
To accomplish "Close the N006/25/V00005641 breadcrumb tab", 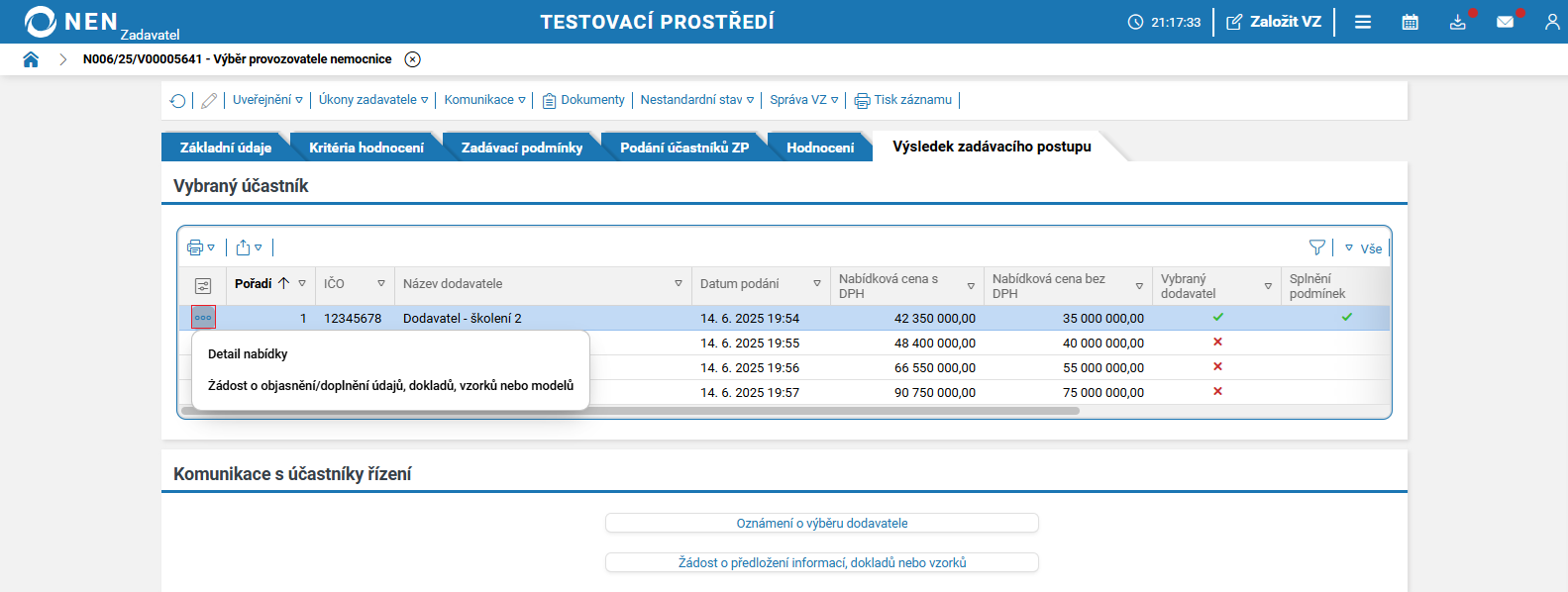I will coord(413,59).
